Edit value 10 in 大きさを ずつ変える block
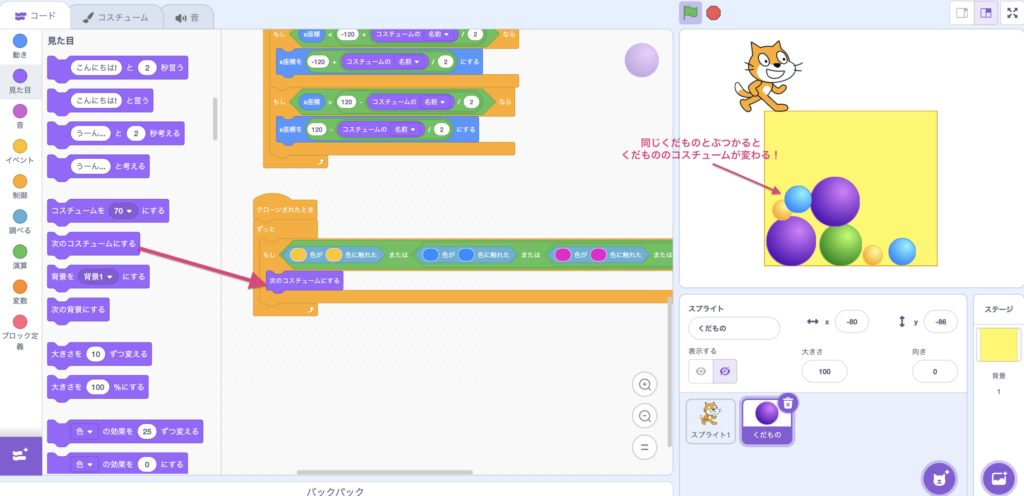Viewport: 1024px width, 496px height. 95,354
